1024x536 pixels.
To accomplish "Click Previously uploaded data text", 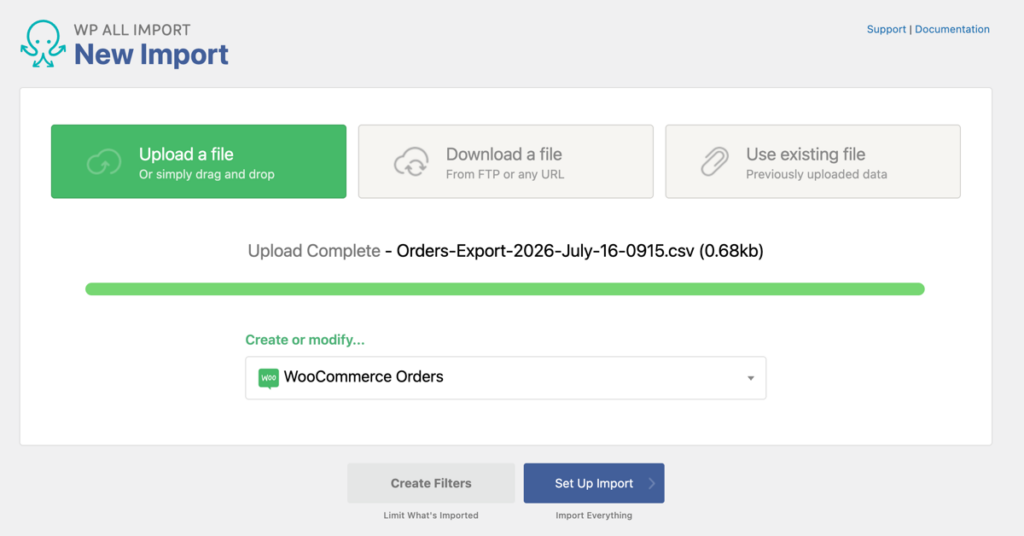I will click(816, 174).
